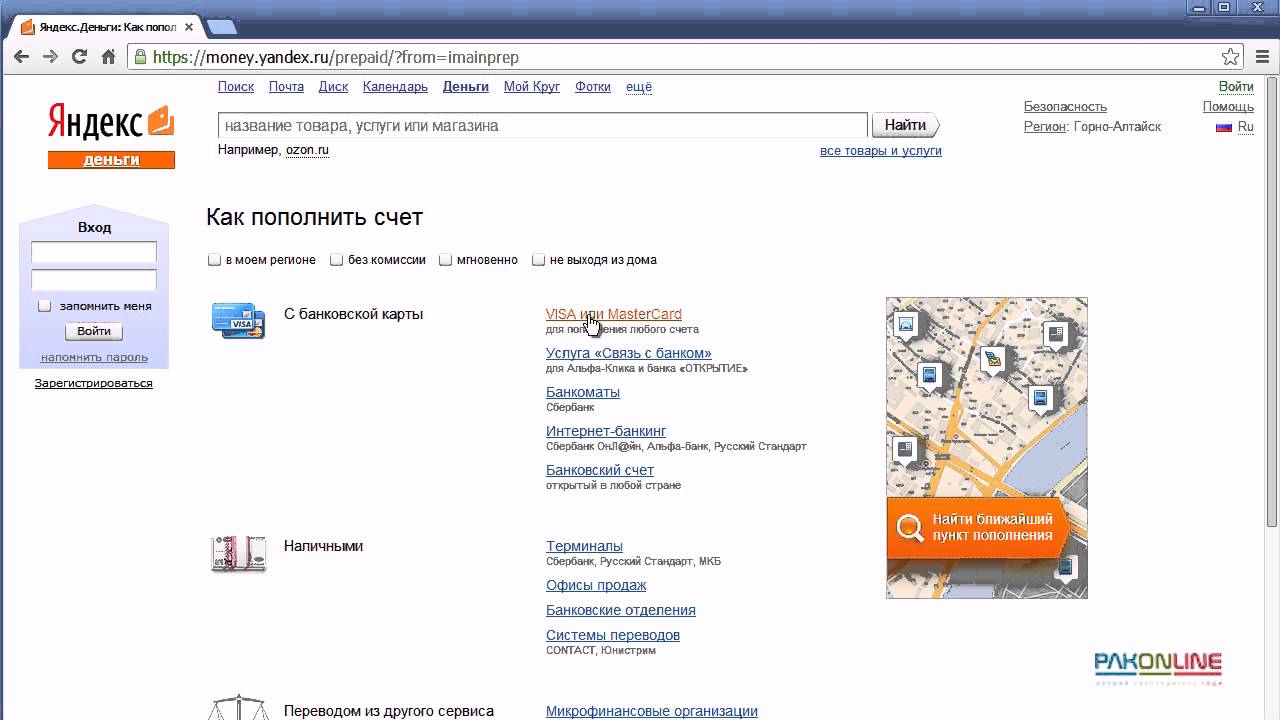The height and width of the screenshot is (720, 1280).
Task: Open Помощь link
Action: [x=1228, y=107]
